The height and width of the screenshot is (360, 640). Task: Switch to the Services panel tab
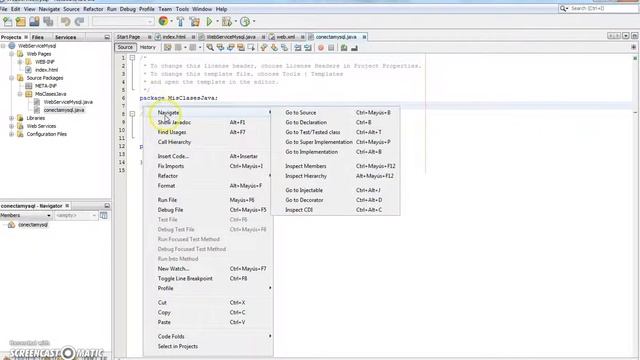[x=65, y=37]
